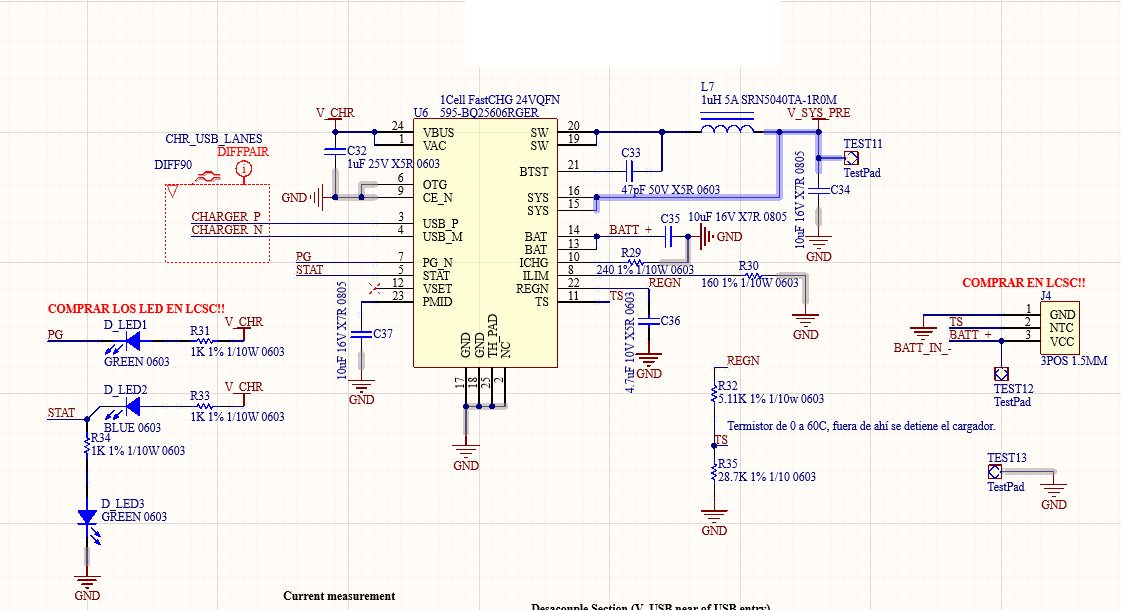
Task: Select capacitor C37 symbol
Action: click(362, 334)
